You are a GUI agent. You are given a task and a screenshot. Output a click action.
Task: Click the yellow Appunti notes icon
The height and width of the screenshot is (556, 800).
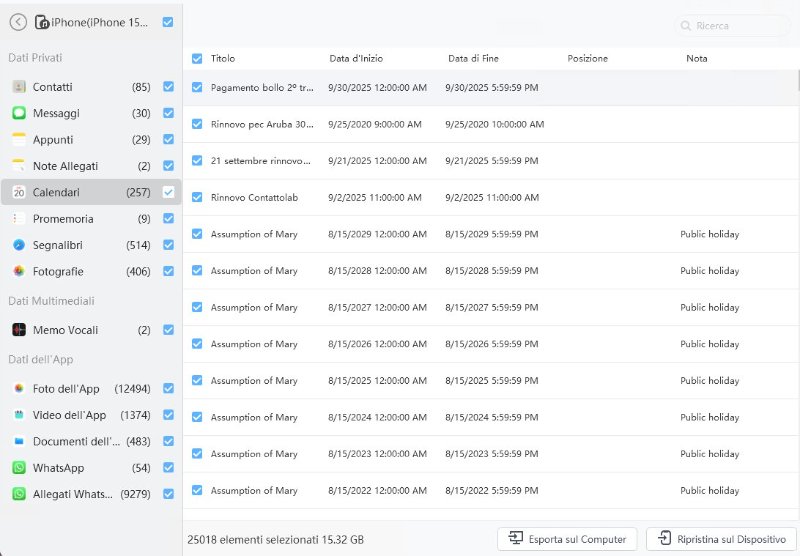pos(19,140)
